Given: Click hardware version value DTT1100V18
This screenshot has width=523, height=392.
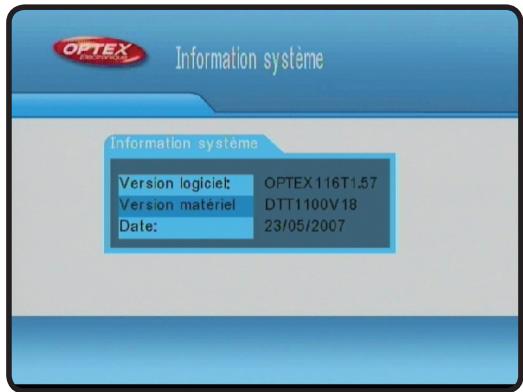Looking at the screenshot, I should click(311, 205).
